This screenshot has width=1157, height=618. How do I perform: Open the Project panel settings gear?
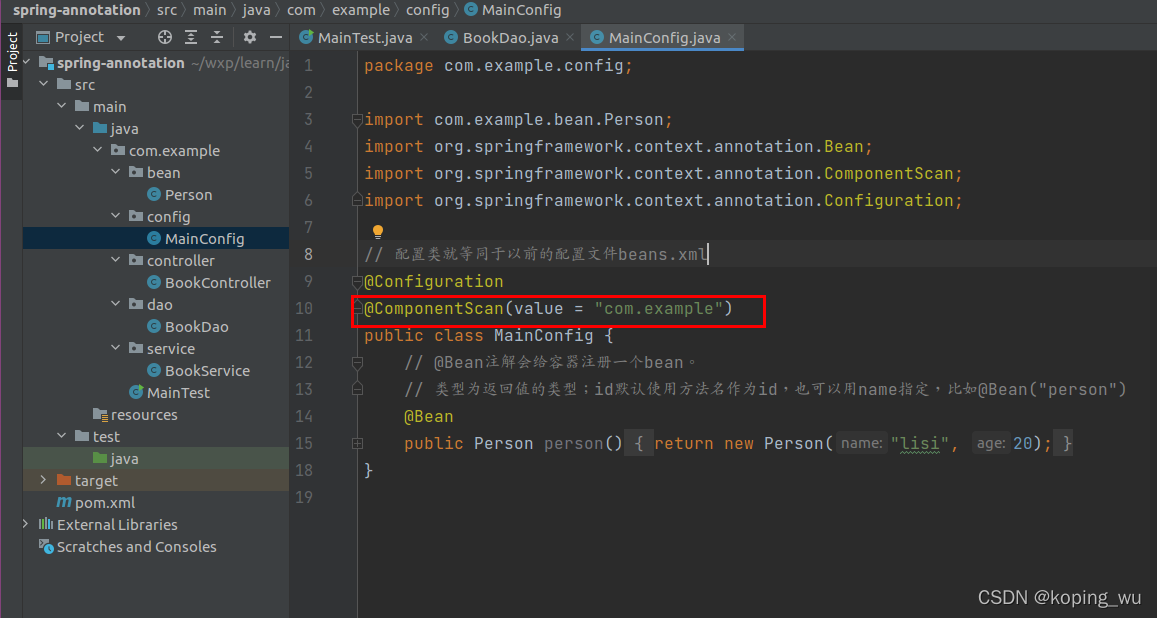[x=250, y=37]
